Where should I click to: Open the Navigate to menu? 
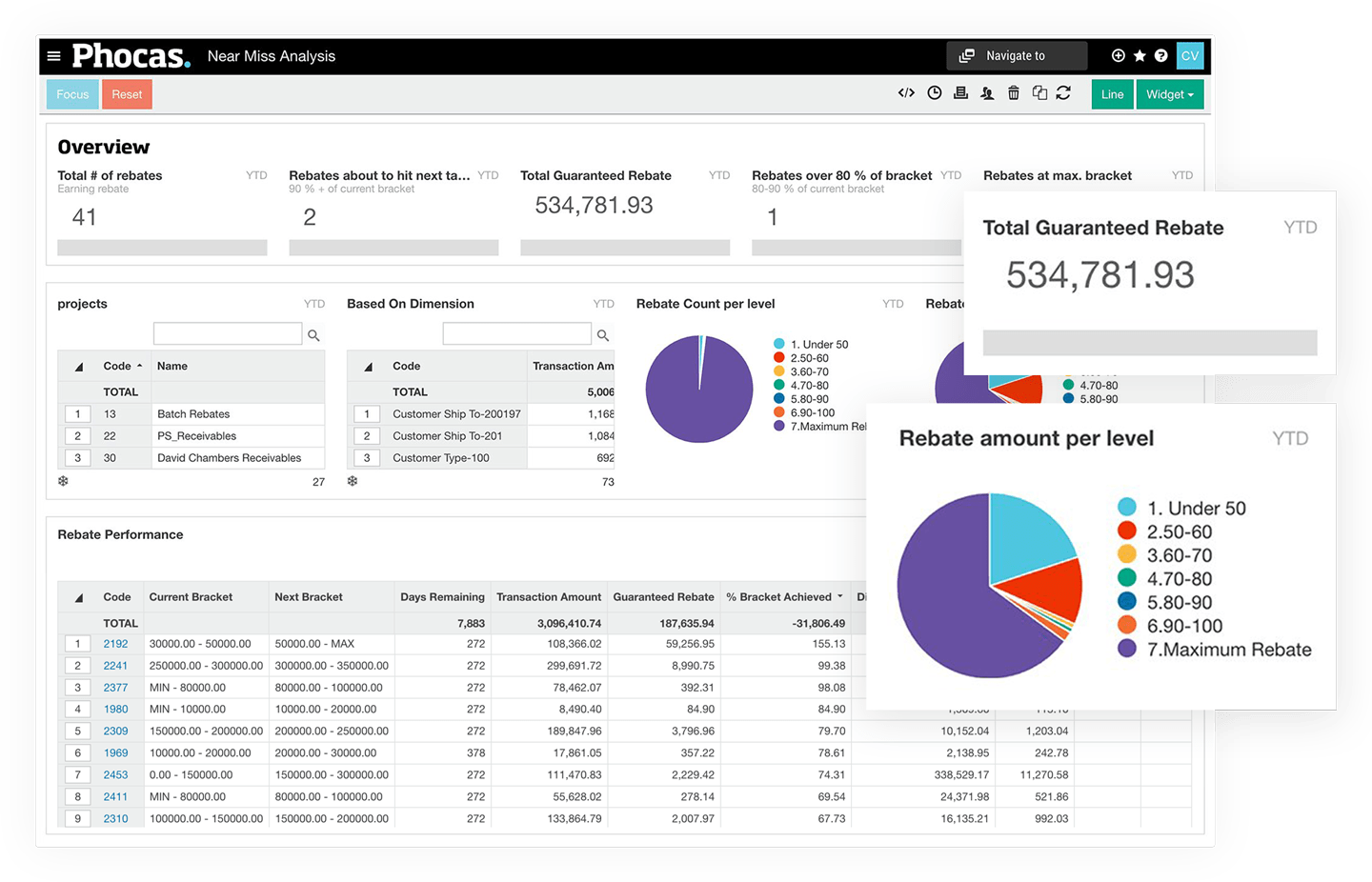tap(1016, 55)
